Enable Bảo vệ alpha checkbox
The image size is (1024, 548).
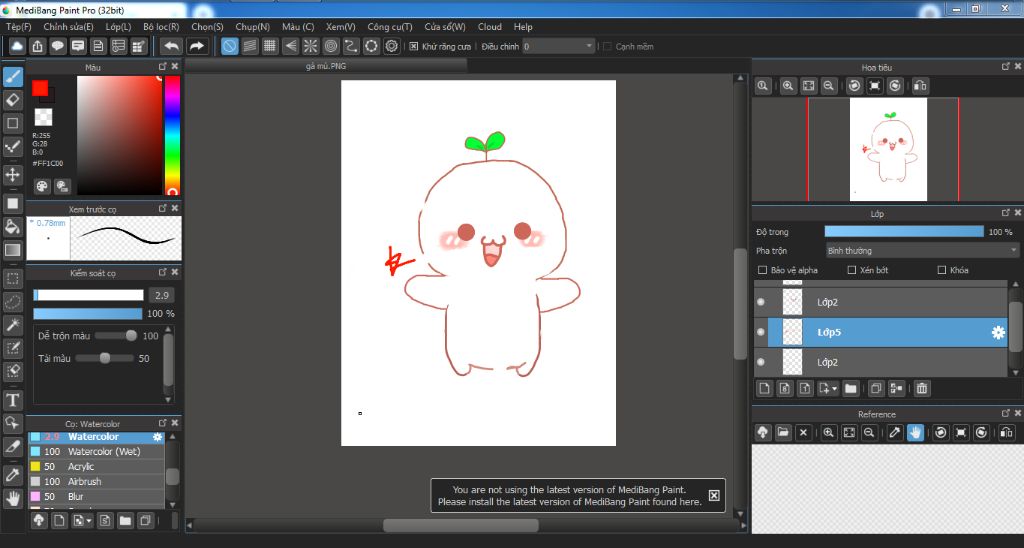point(762,270)
